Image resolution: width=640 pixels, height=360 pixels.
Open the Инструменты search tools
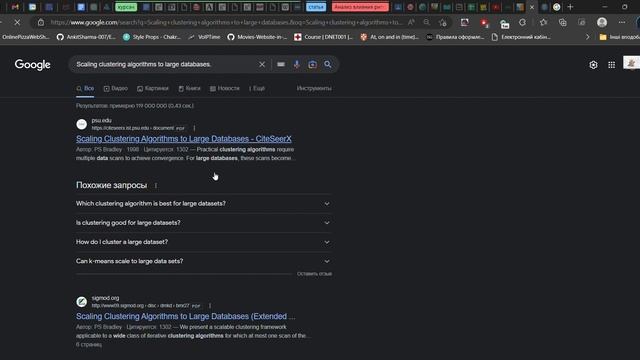314,89
